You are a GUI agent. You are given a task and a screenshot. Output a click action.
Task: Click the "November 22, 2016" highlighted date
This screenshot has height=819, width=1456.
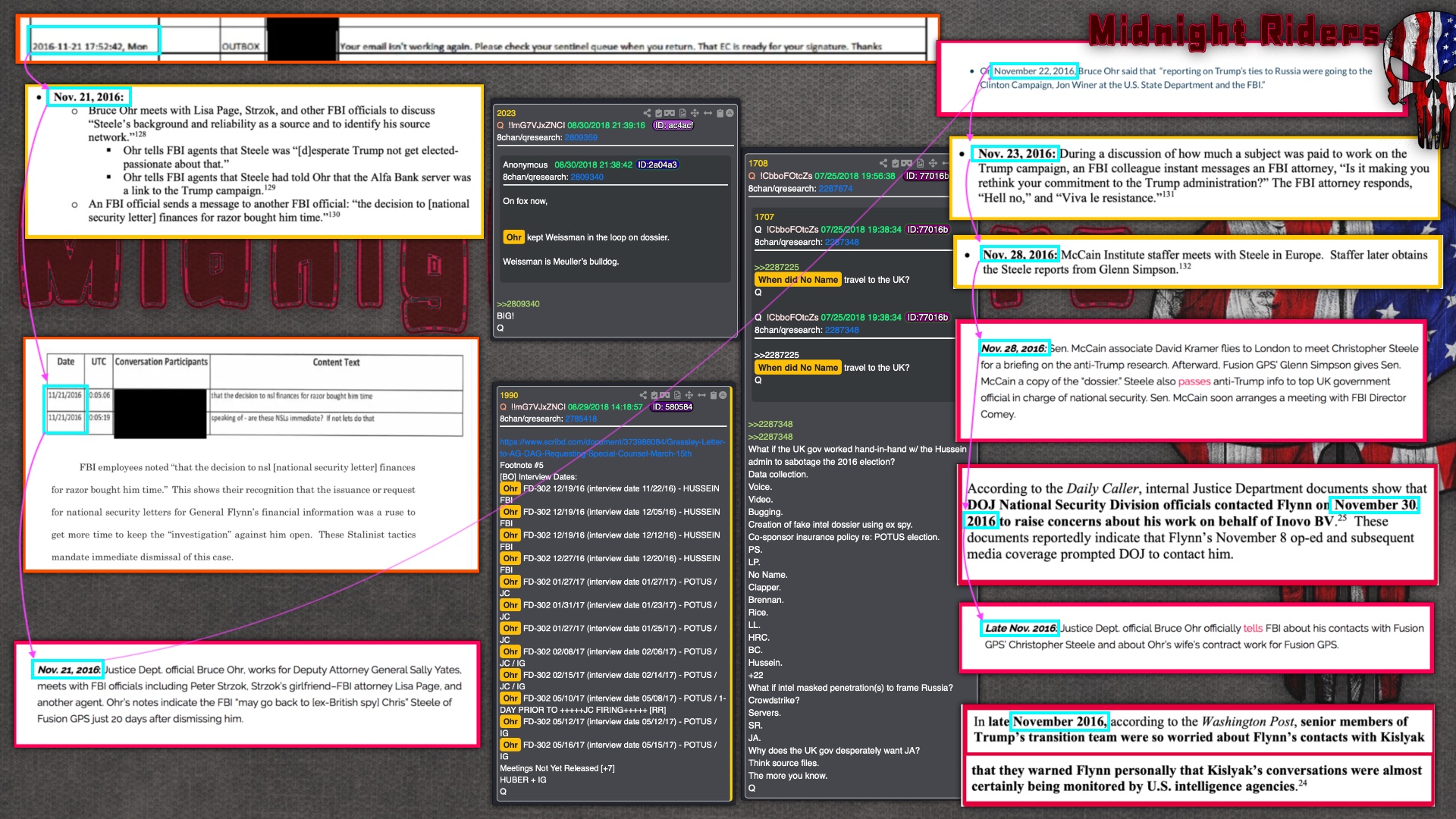pyautogui.click(x=1034, y=71)
